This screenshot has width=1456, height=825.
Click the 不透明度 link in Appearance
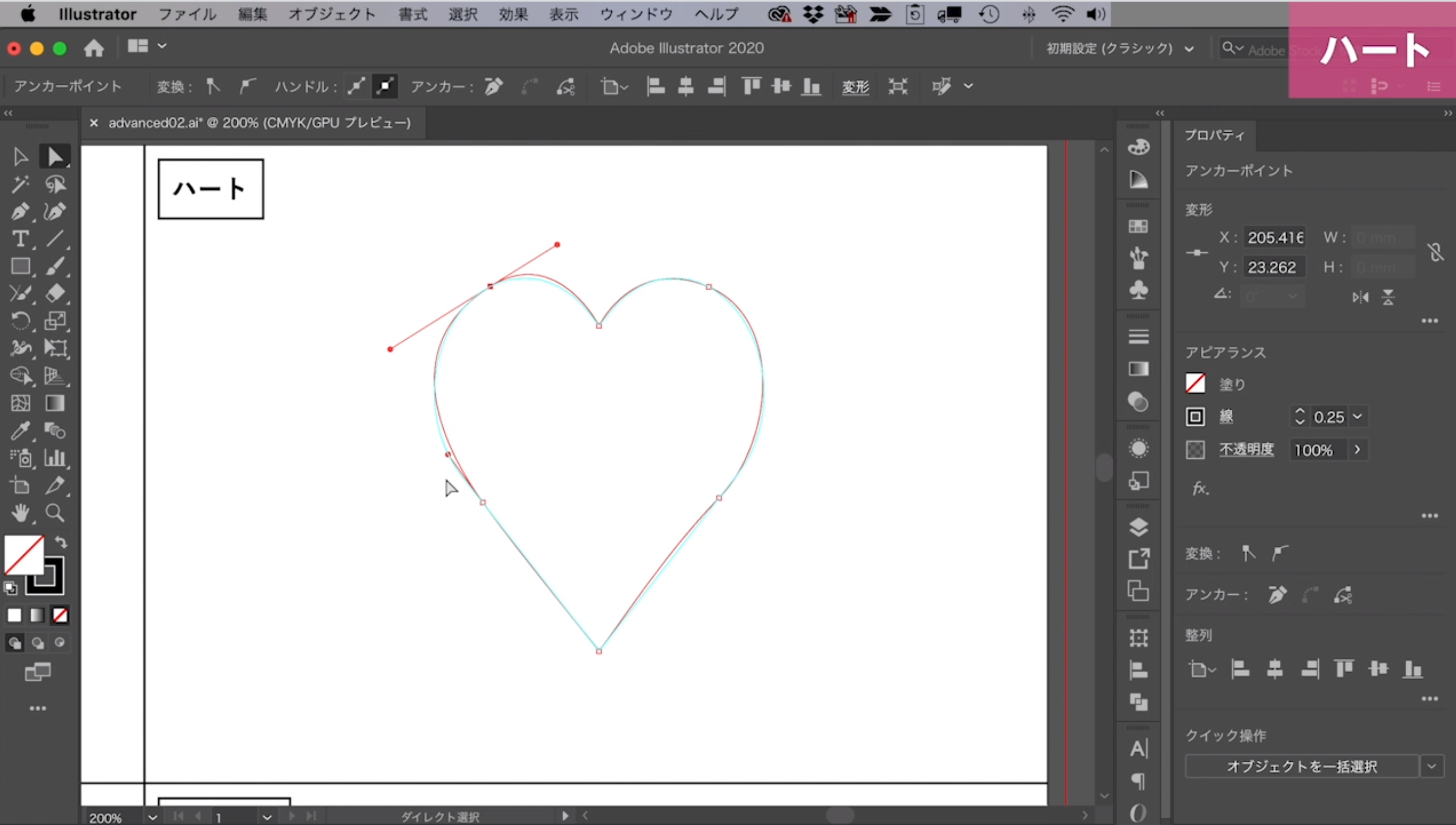click(1246, 450)
